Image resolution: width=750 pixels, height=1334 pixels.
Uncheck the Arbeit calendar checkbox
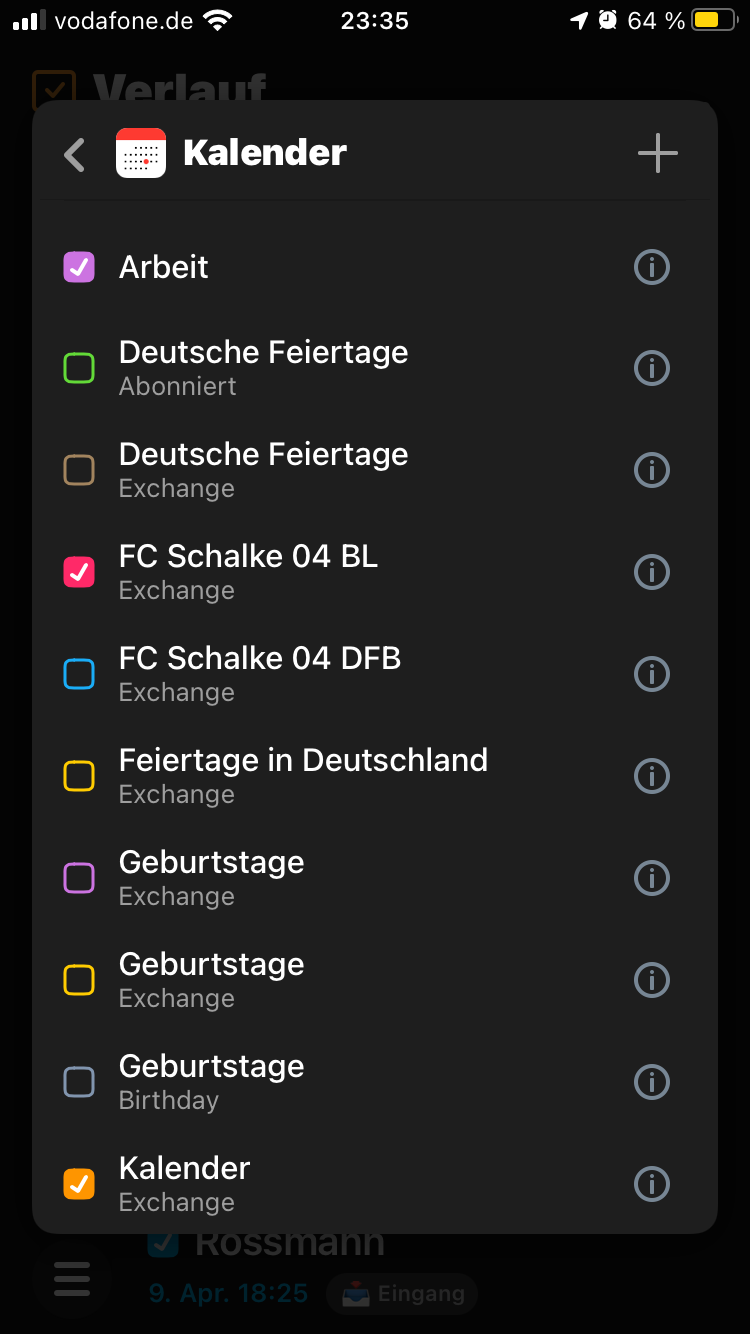(79, 267)
